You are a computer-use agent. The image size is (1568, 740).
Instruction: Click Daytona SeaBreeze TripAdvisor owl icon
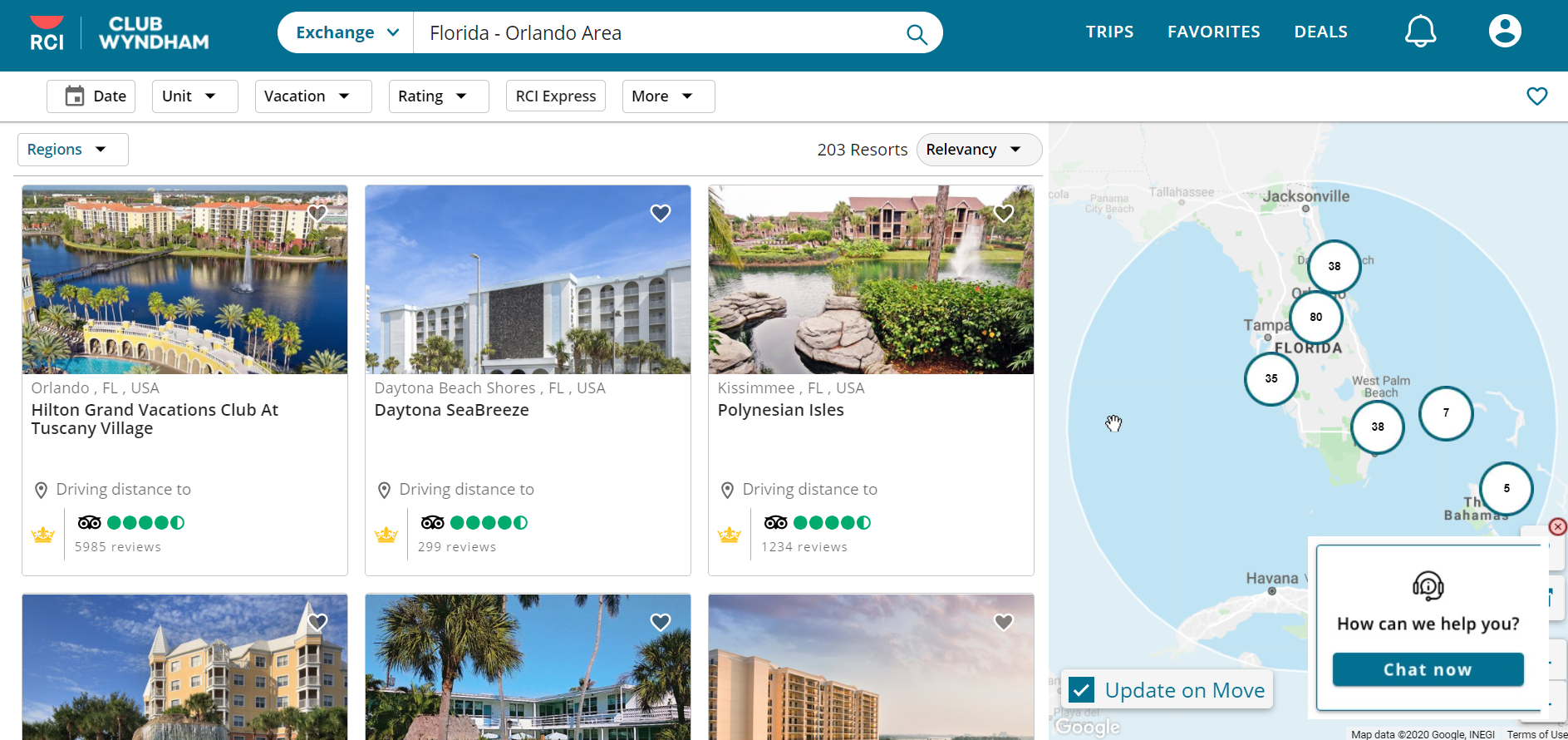(x=433, y=522)
